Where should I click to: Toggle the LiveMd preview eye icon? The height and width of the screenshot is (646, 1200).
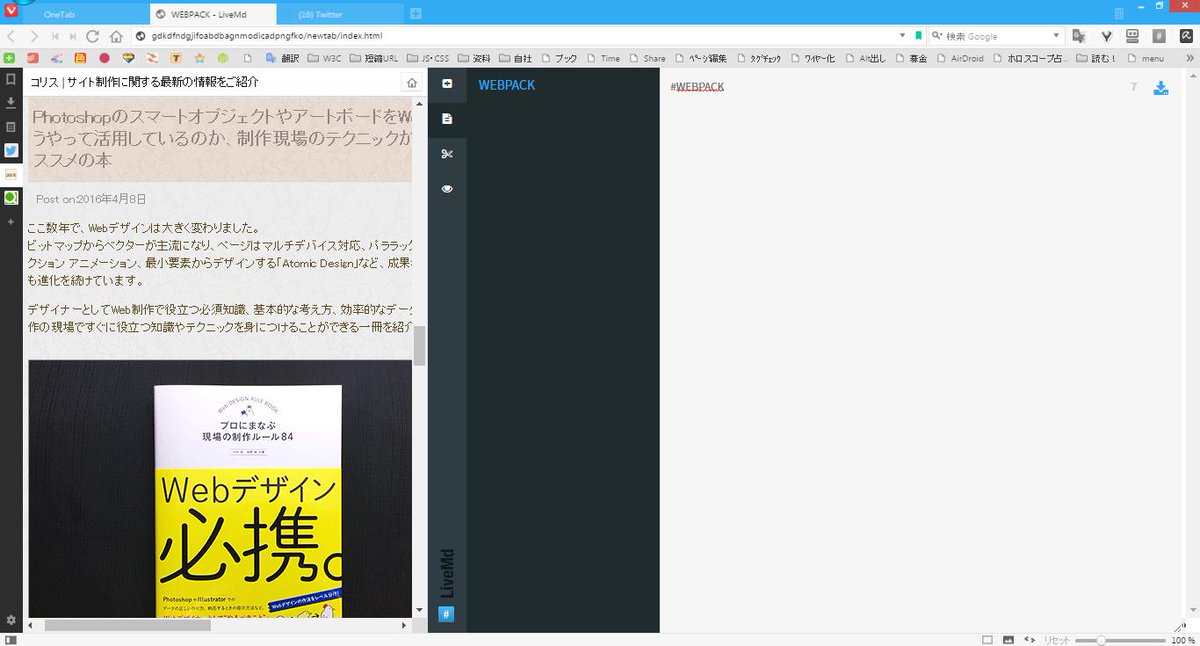click(447, 188)
